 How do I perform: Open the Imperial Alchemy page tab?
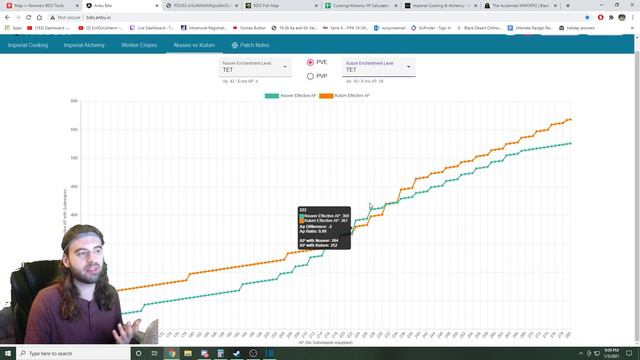(84, 45)
